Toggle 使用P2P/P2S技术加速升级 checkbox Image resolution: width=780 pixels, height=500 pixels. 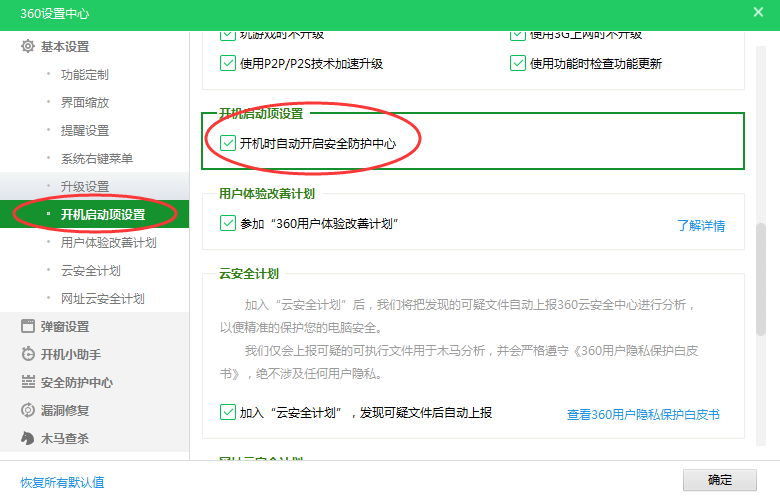(228, 64)
